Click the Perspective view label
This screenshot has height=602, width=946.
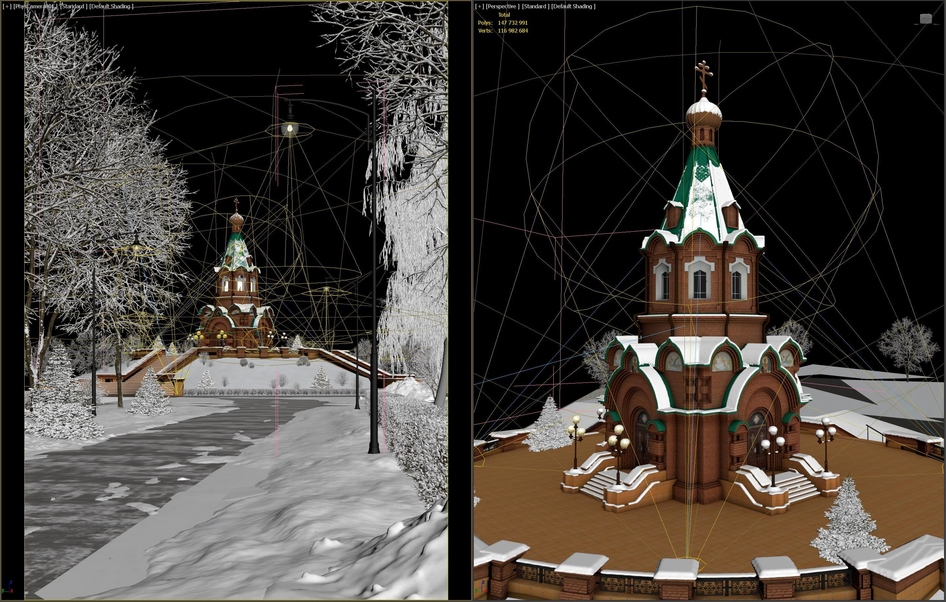click(x=503, y=6)
